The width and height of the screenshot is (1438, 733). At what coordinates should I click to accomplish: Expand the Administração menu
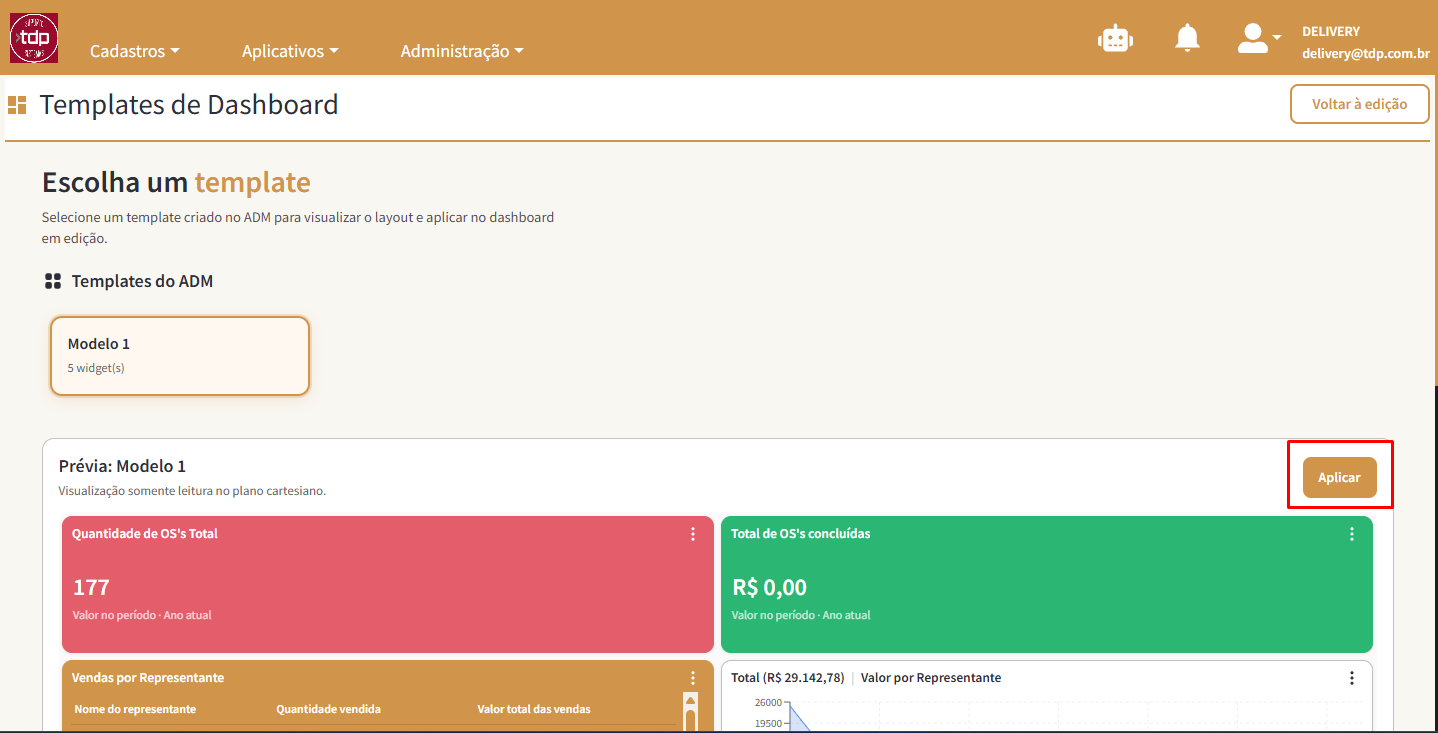click(462, 51)
